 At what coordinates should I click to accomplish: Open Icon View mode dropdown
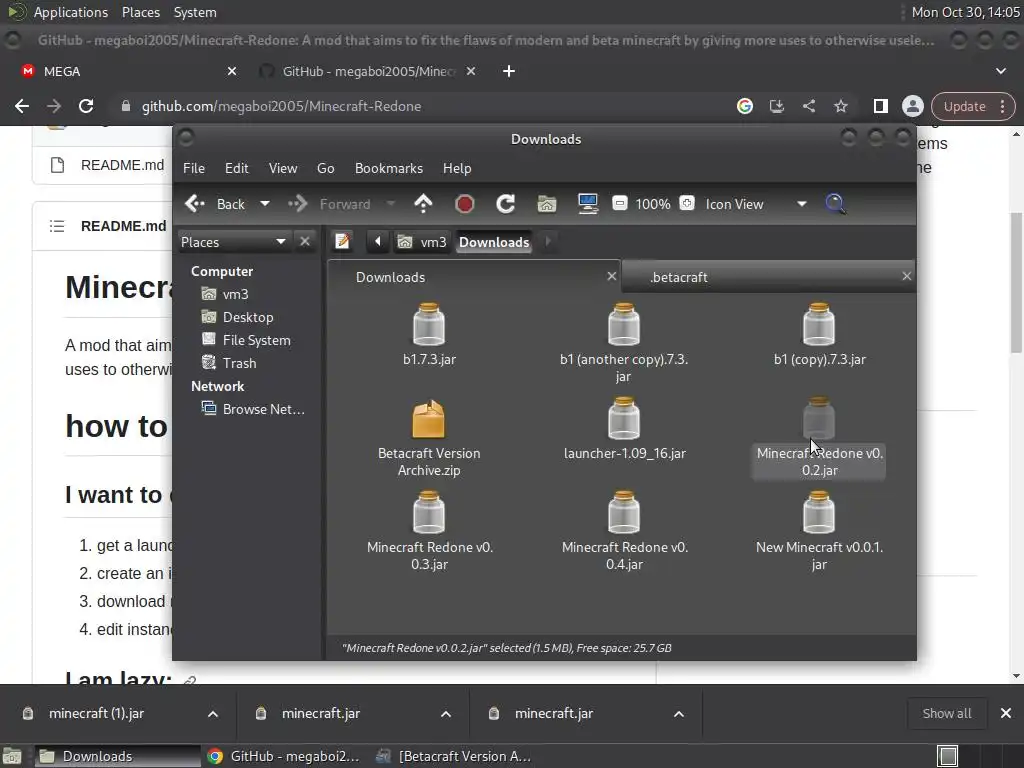(756, 204)
